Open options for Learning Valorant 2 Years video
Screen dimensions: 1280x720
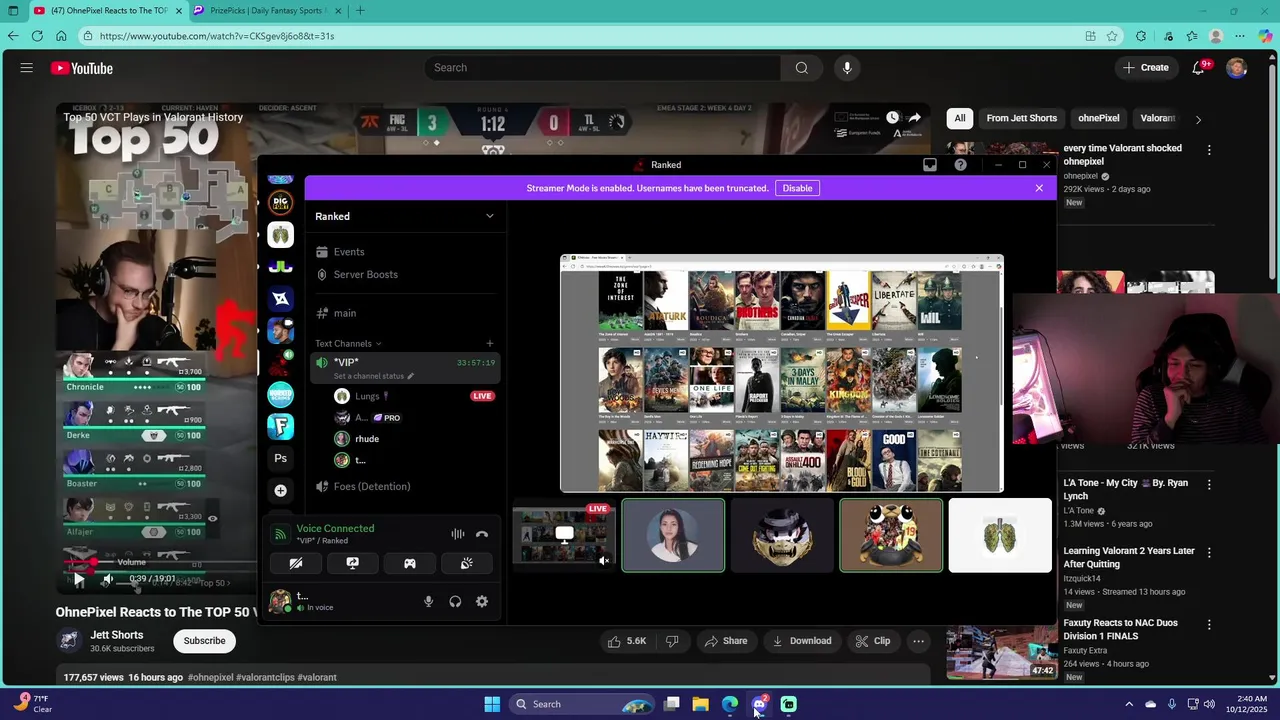point(1209,552)
